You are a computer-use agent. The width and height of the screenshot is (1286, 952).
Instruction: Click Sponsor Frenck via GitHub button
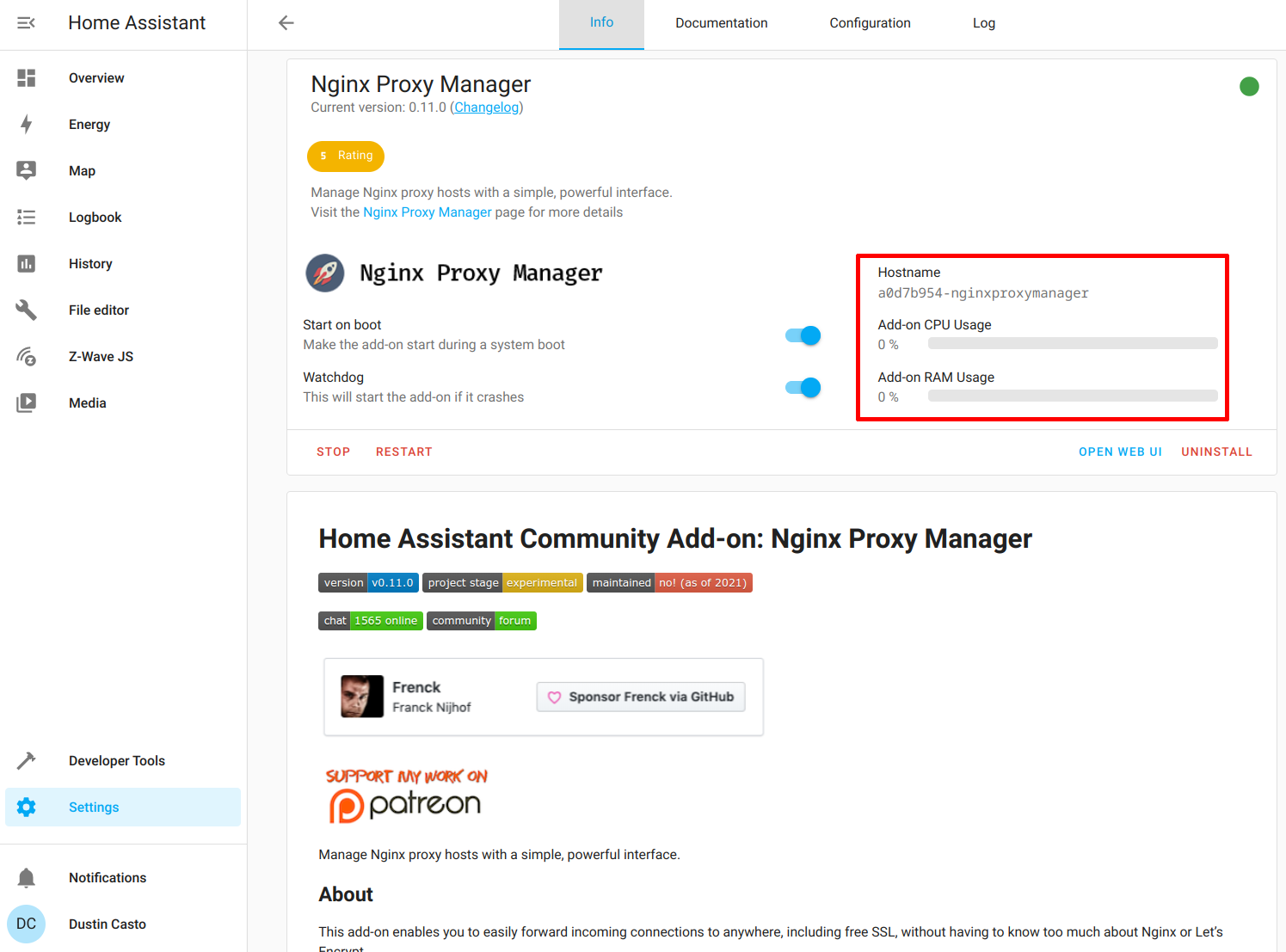click(641, 697)
